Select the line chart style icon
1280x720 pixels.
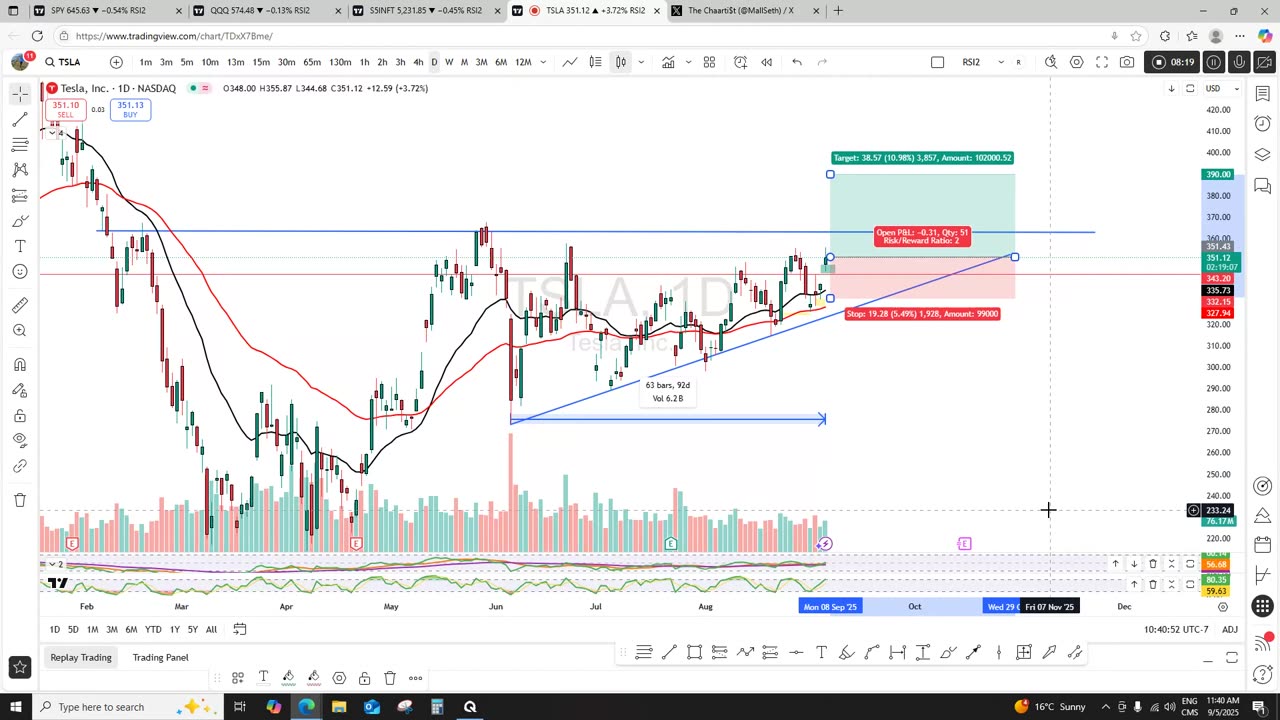[x=570, y=62]
